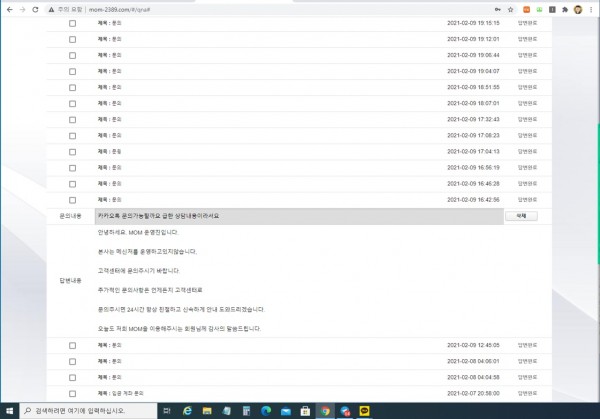This screenshot has width=600, height=419.
Task: Click 답변완료 status of the 17:04:13 row
Action: pos(527,152)
